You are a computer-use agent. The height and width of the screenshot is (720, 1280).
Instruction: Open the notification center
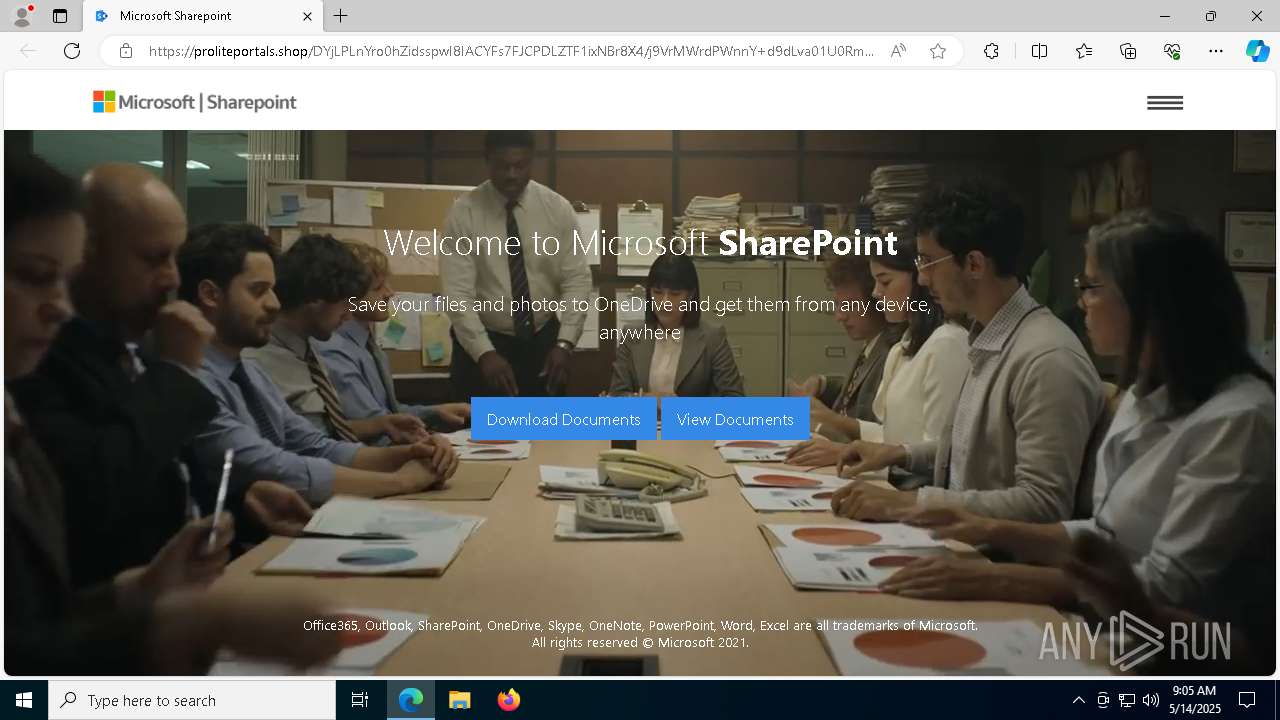click(1247, 700)
